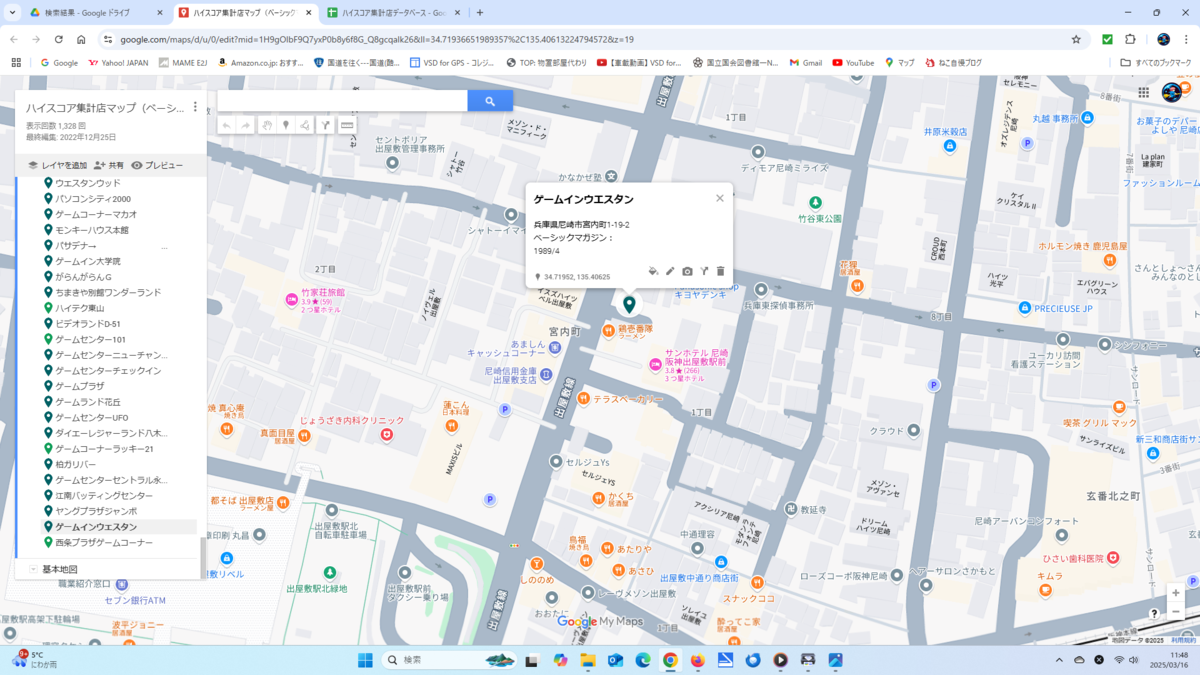Click 共有 to share the map
1200x675 pixels.
pos(109,165)
